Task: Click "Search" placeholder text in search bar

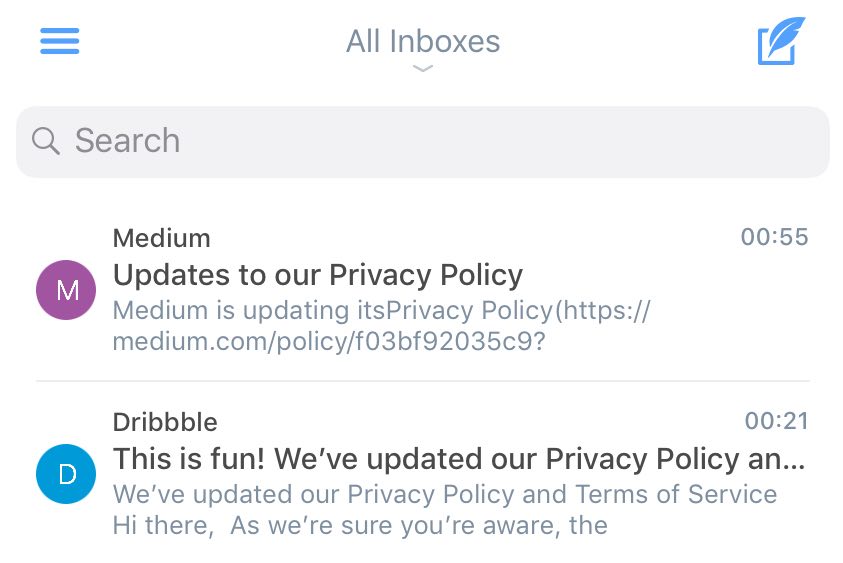Action: tap(127, 141)
